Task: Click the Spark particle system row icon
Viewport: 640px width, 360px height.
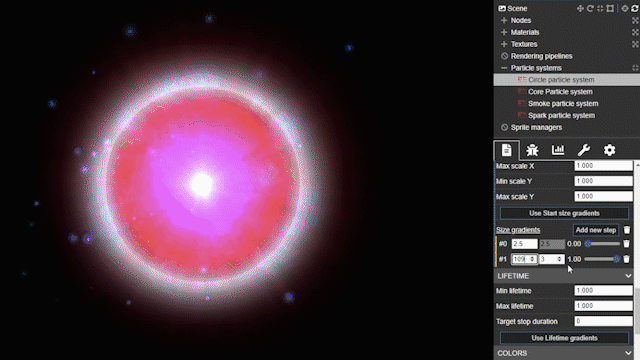Action: (x=522, y=115)
